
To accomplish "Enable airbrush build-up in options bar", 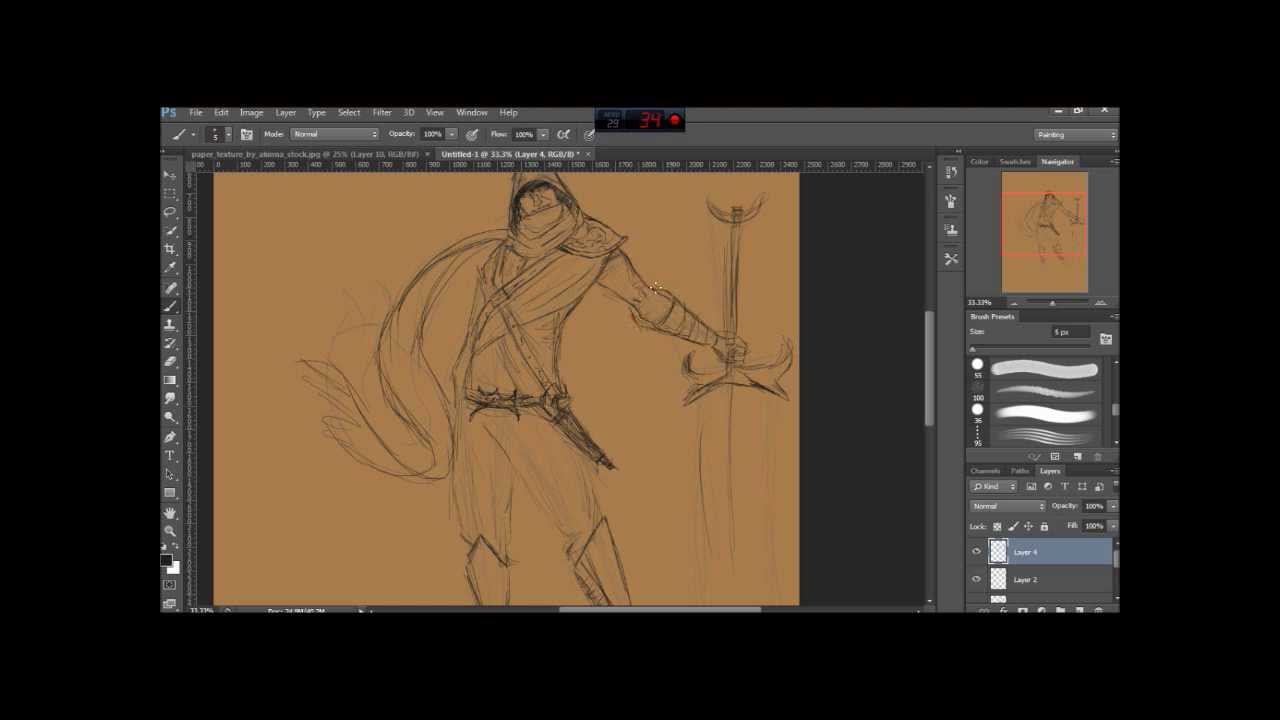I will click(x=565, y=134).
